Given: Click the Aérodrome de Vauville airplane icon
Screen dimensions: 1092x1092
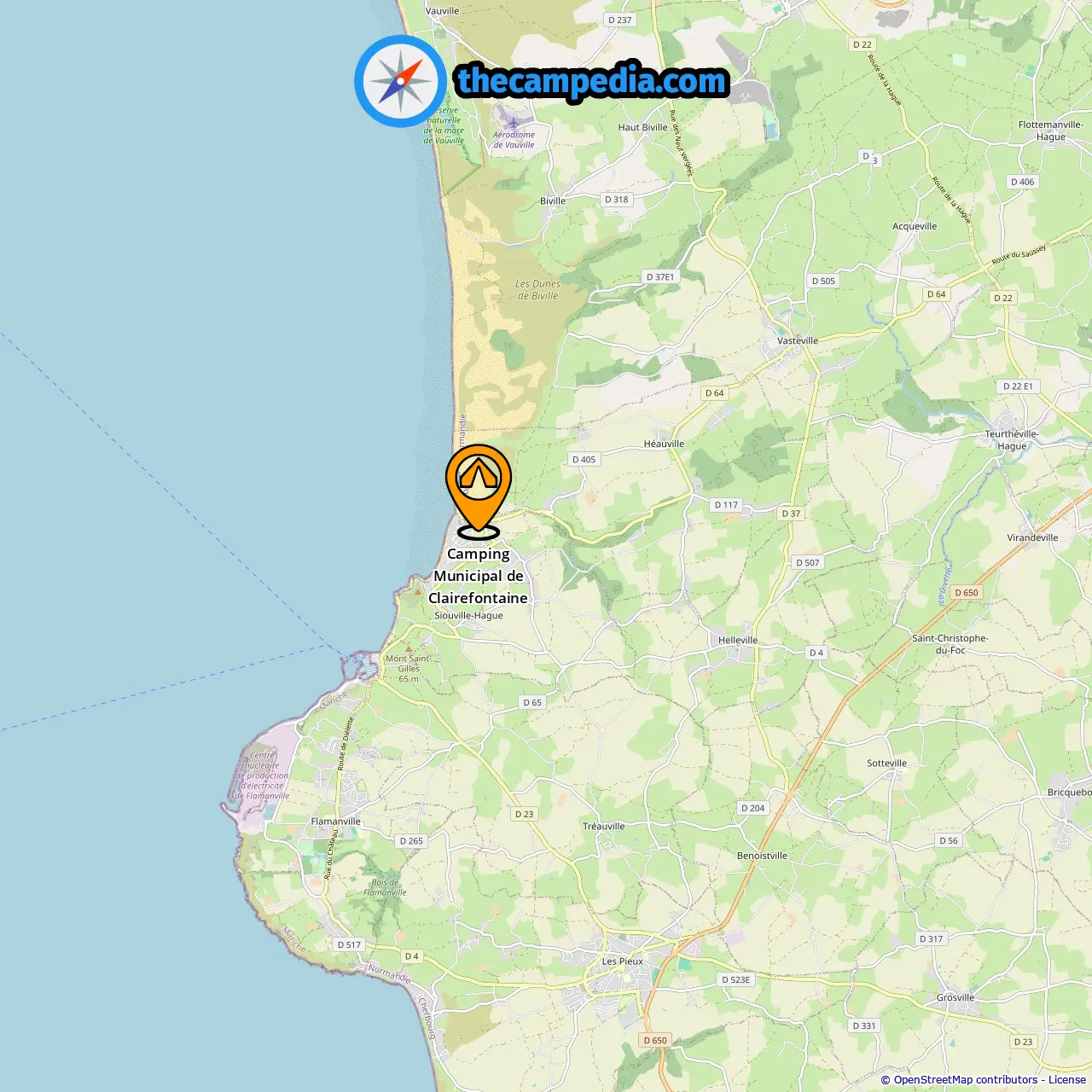Looking at the screenshot, I should (513, 119).
